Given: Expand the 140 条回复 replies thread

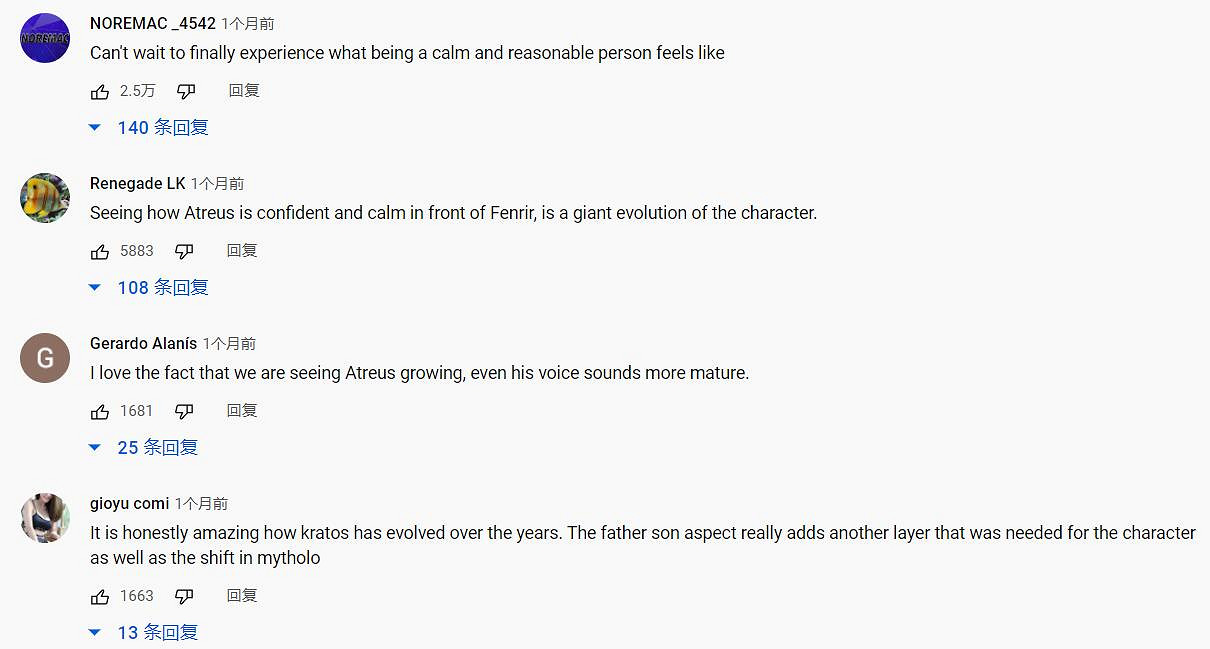Looking at the screenshot, I should [x=150, y=128].
